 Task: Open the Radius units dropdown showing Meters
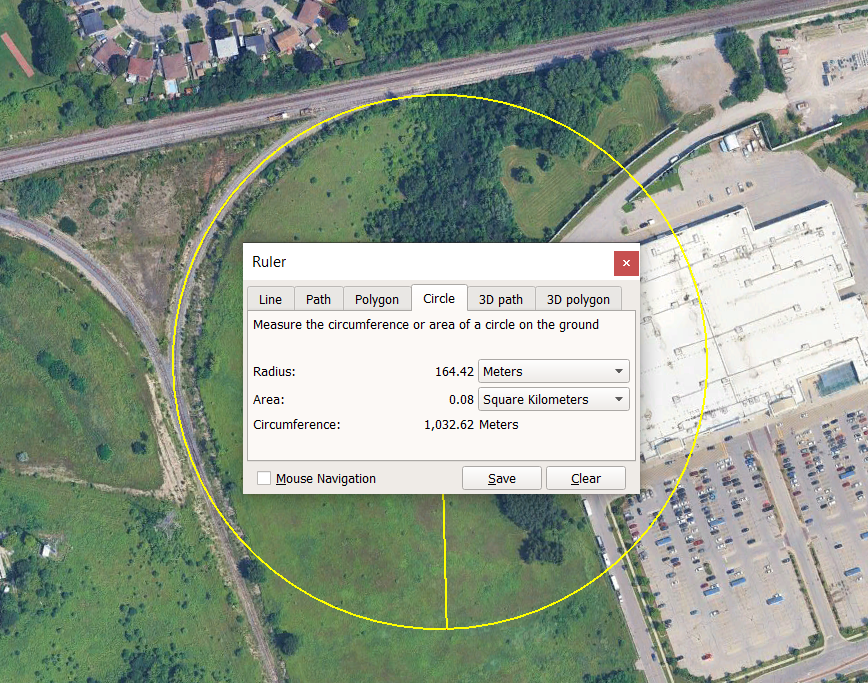point(553,371)
